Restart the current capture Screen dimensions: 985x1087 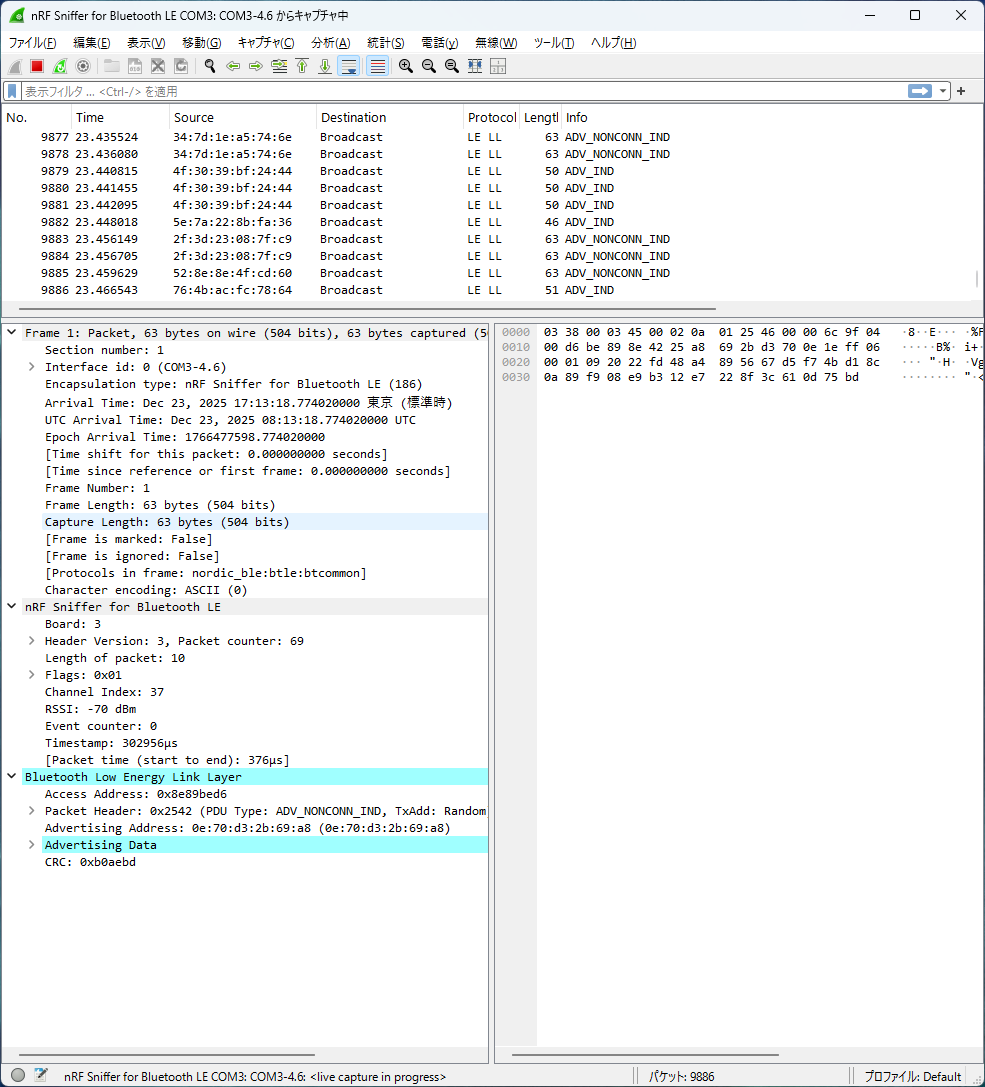pos(60,66)
